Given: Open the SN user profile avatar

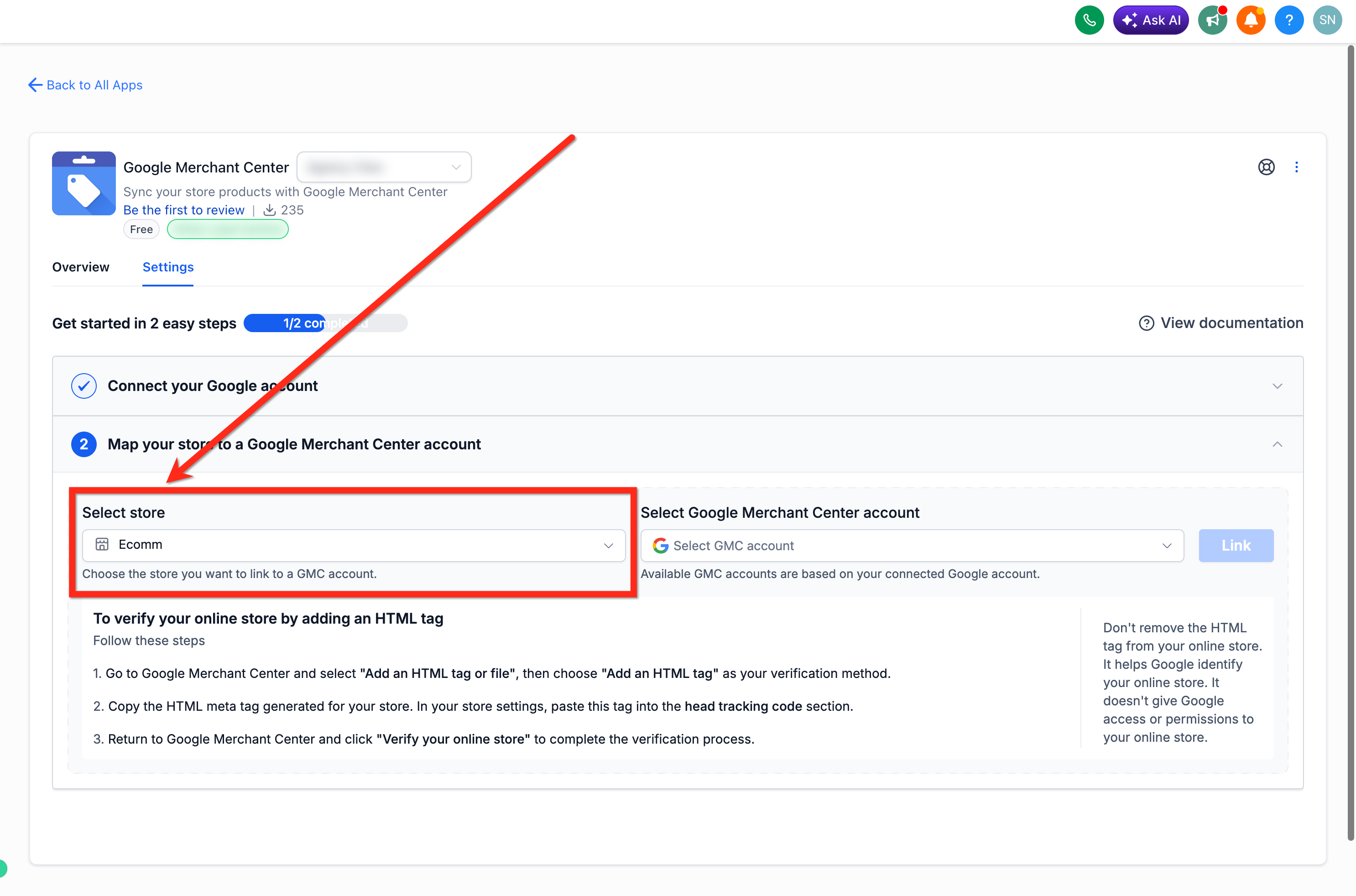Looking at the screenshot, I should 1327,20.
